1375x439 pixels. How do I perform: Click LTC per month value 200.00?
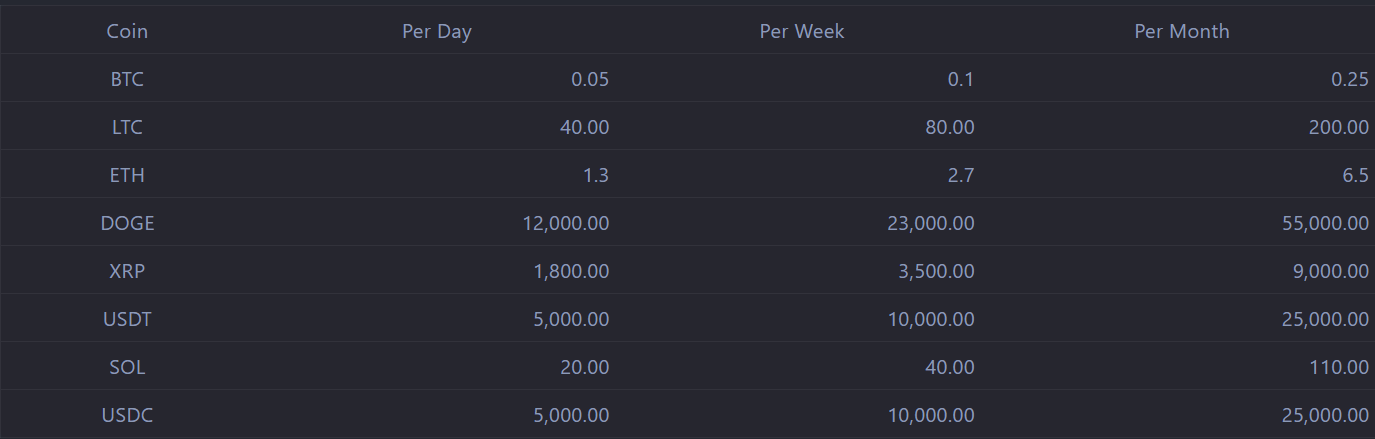(x=1339, y=127)
